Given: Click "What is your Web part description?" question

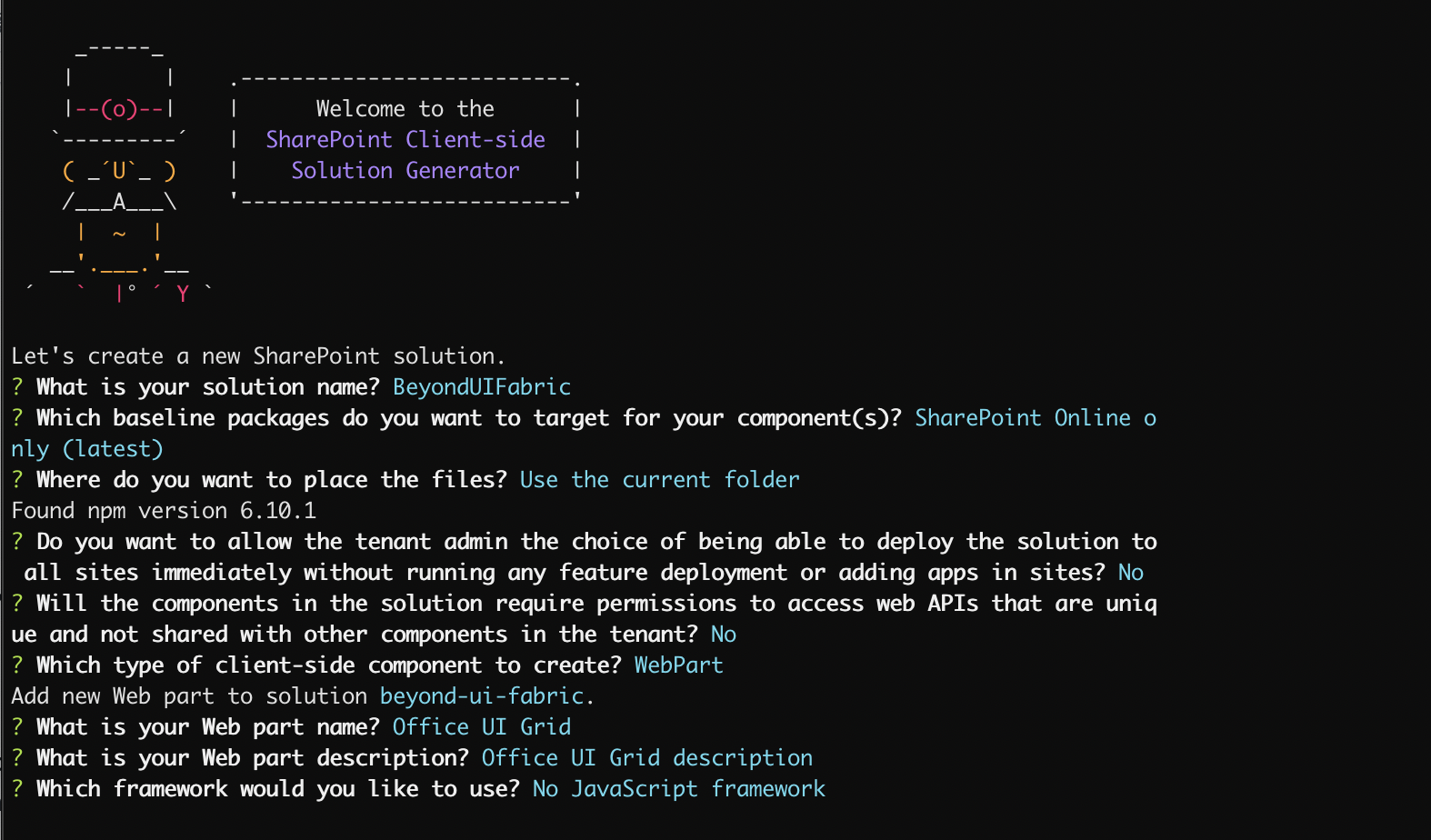Looking at the screenshot, I should point(253,758).
